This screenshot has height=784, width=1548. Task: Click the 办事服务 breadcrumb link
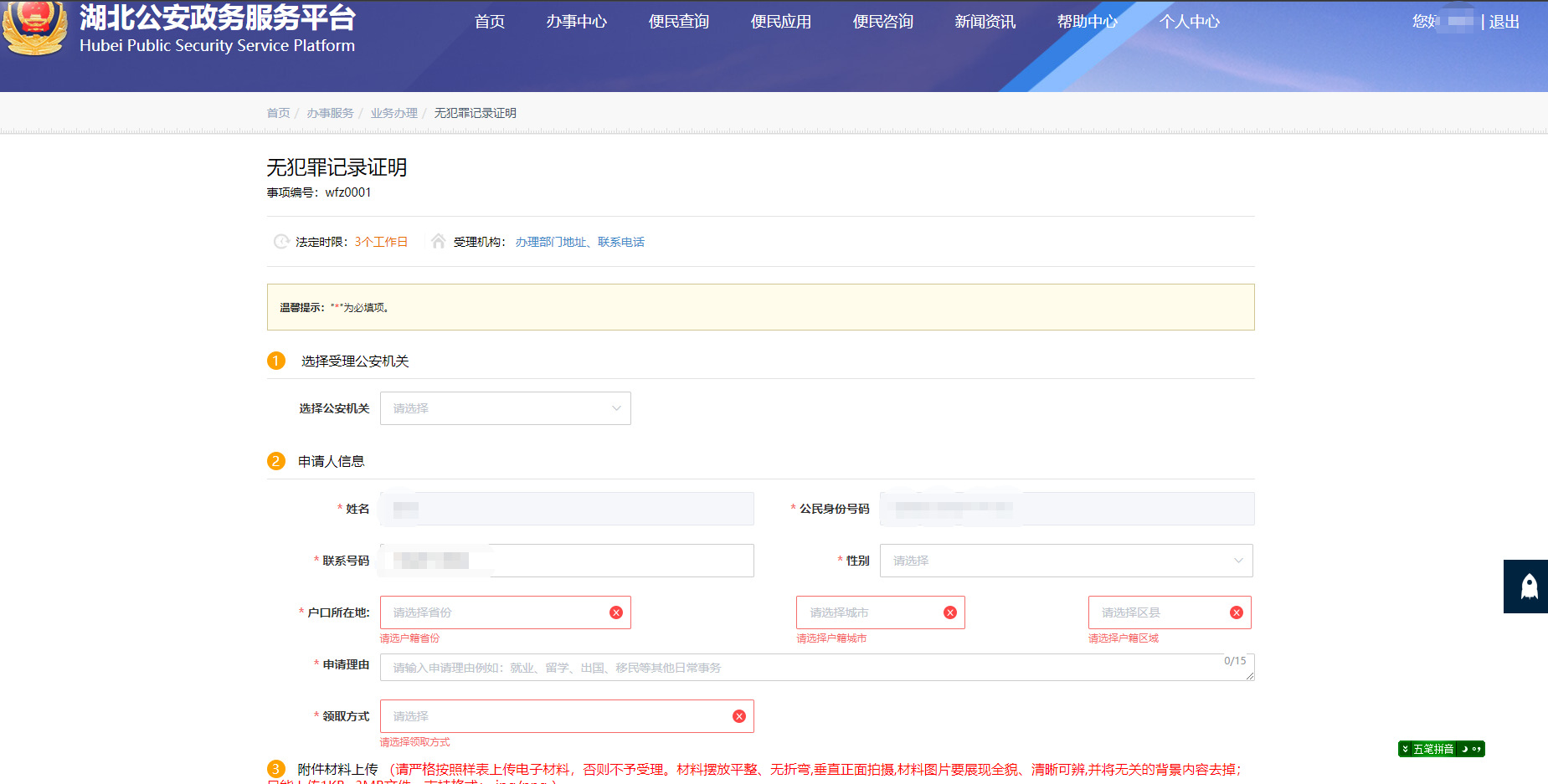click(330, 113)
